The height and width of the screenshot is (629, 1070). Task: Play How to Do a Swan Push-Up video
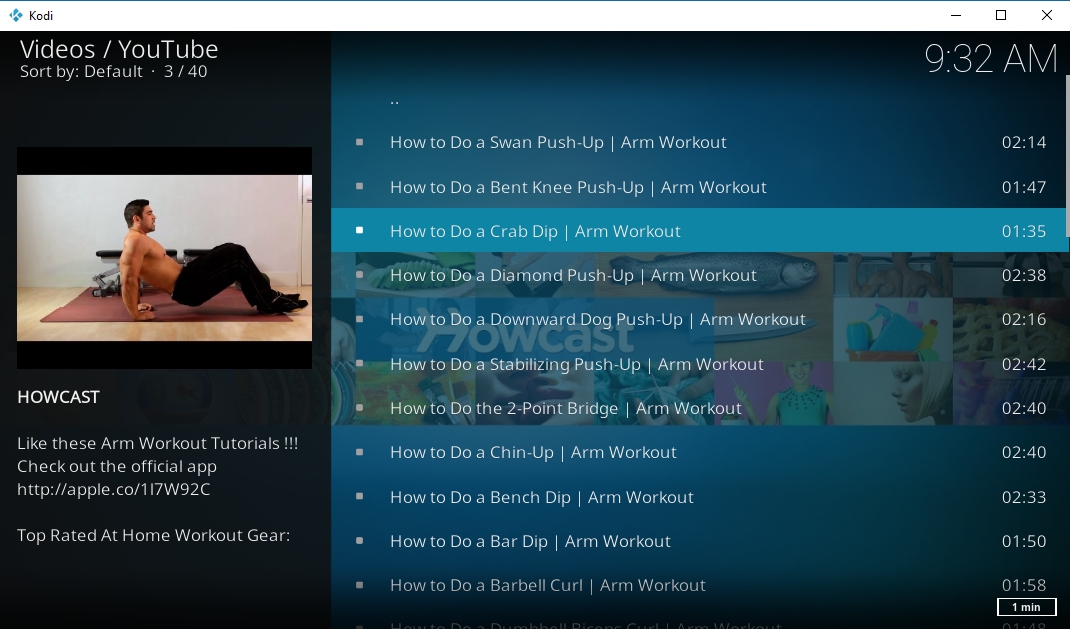699,142
